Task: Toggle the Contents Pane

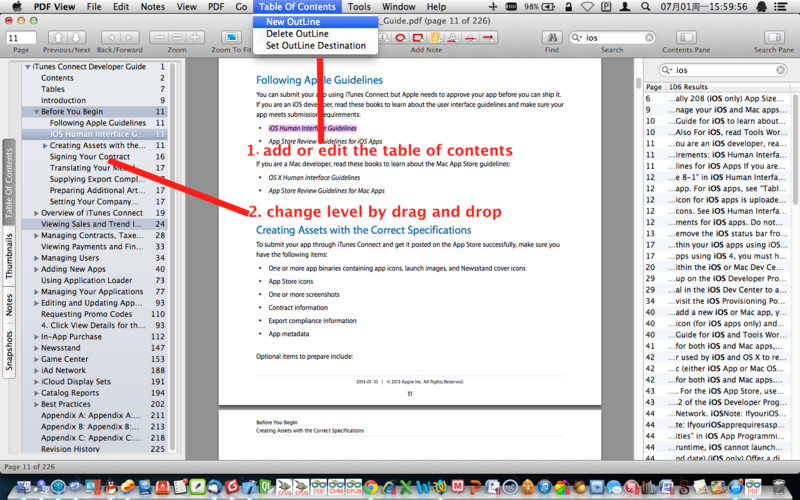Action: 687,37
